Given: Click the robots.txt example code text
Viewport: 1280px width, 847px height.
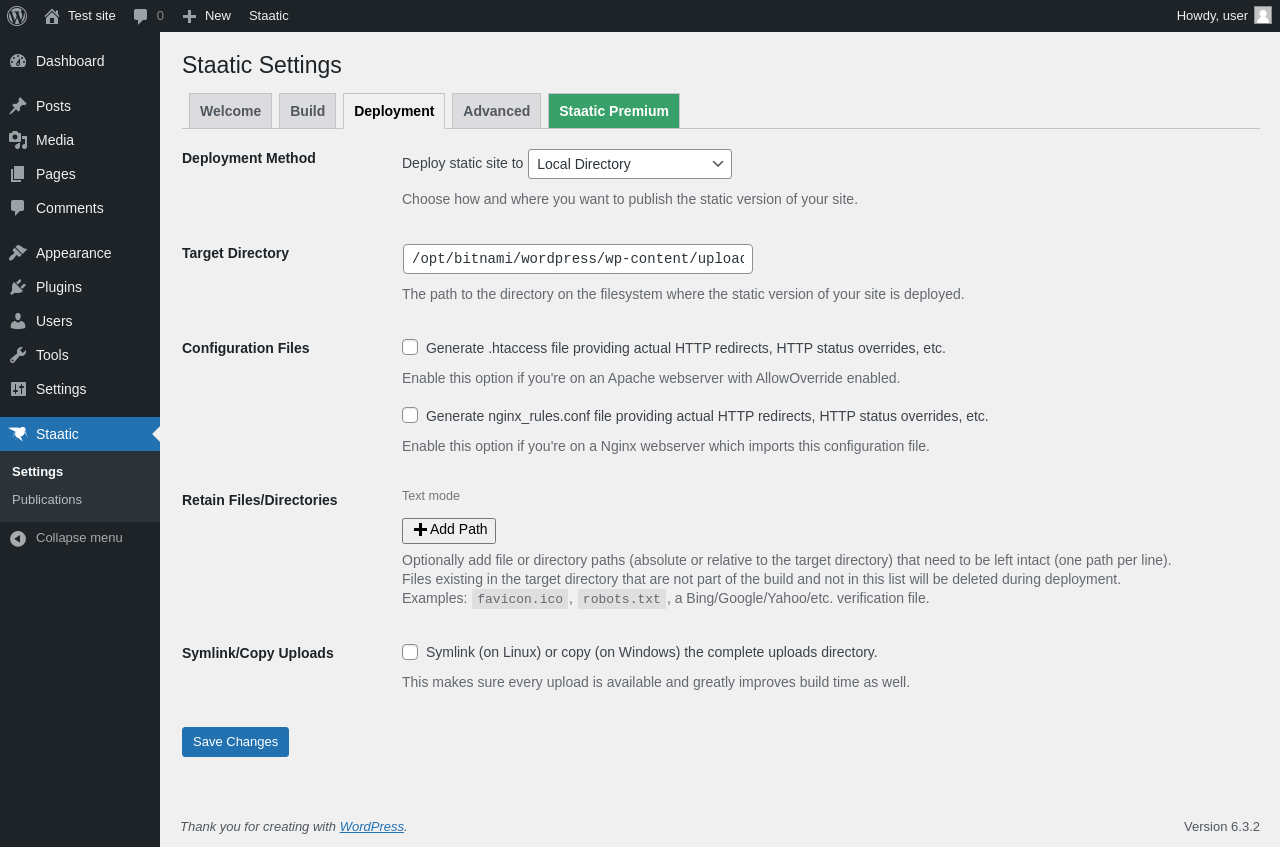Looking at the screenshot, I should tap(622, 599).
